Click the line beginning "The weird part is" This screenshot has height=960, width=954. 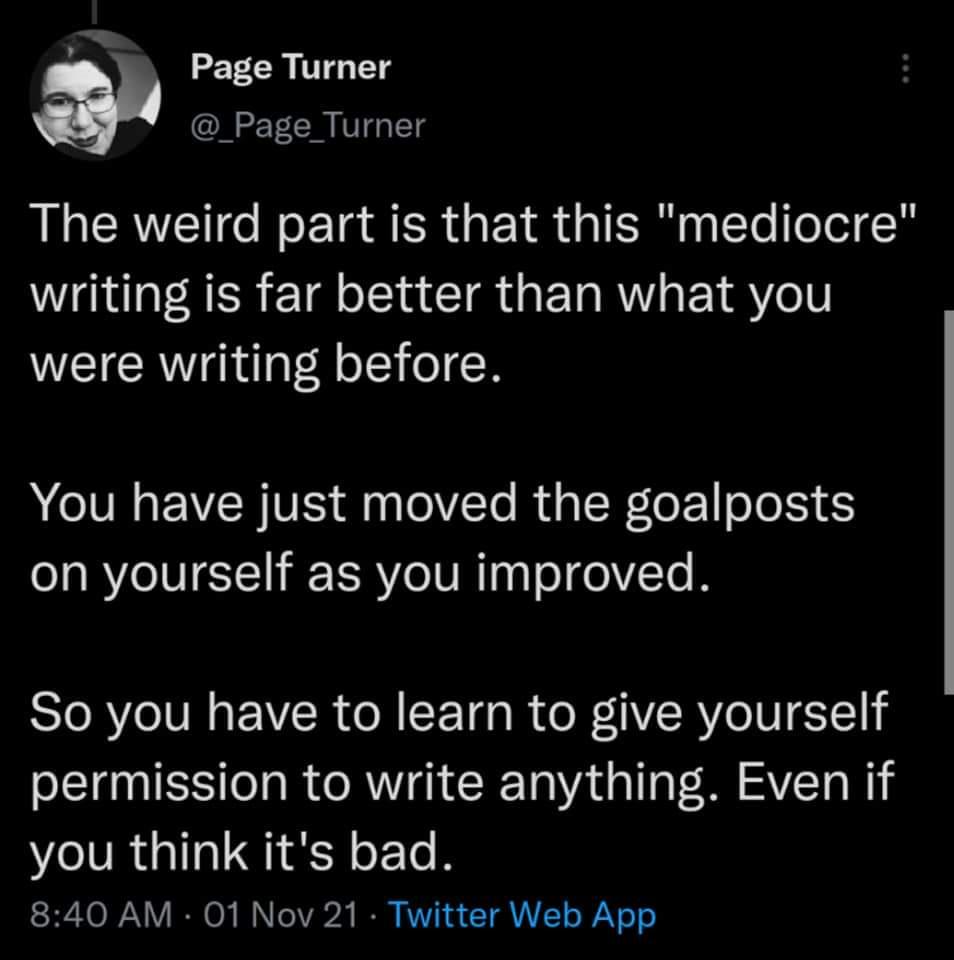pos(475,223)
